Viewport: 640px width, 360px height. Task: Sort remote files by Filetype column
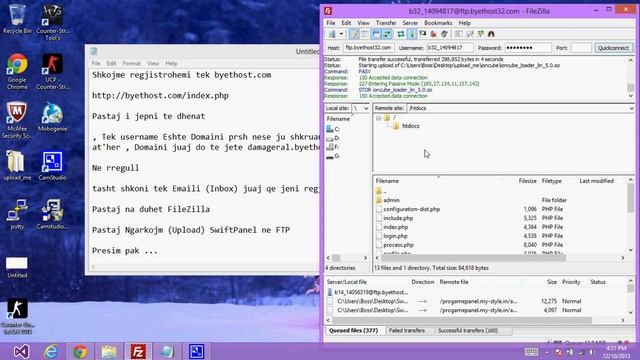551,181
